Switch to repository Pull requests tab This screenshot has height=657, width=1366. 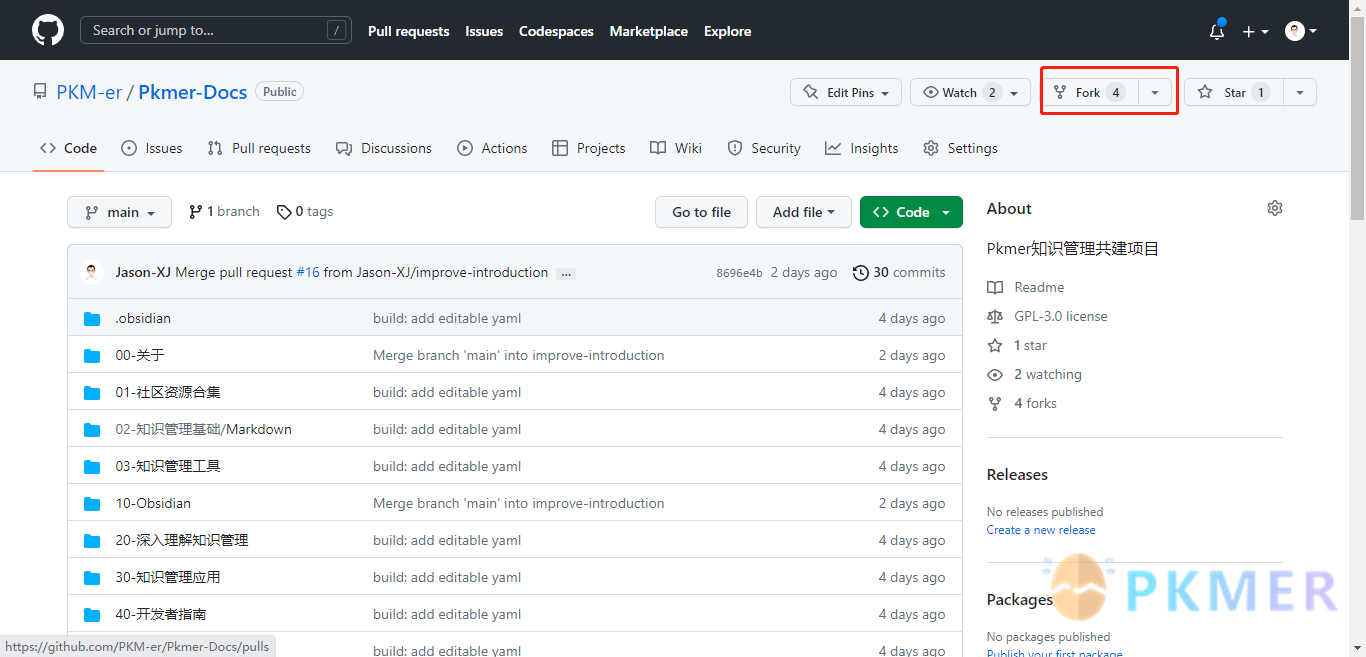(259, 148)
